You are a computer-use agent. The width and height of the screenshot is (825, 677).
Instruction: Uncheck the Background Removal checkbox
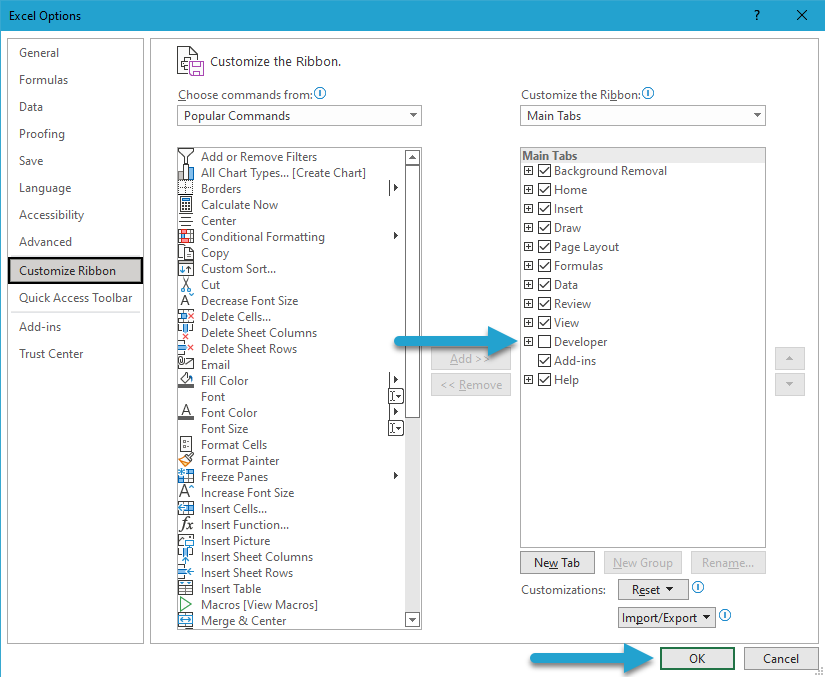(545, 171)
